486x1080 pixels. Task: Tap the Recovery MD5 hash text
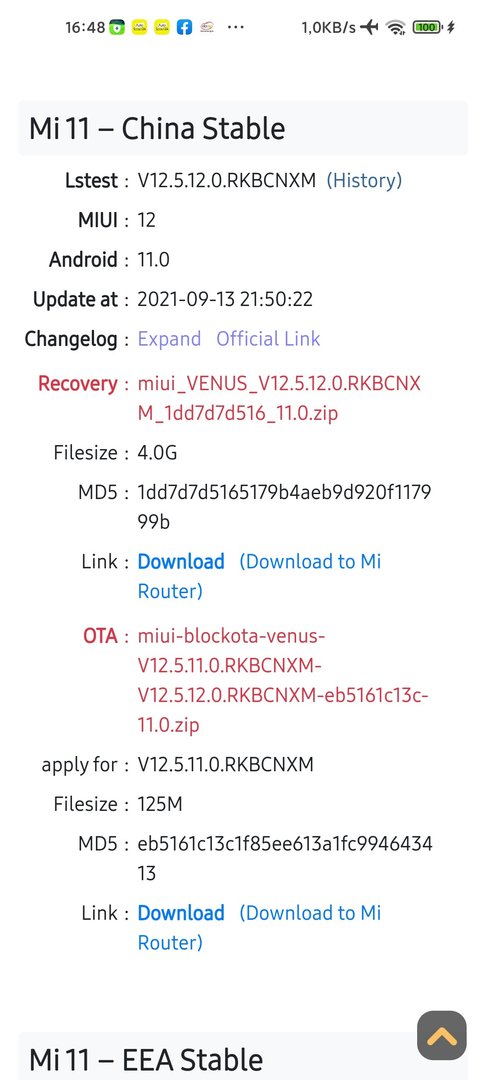point(285,507)
